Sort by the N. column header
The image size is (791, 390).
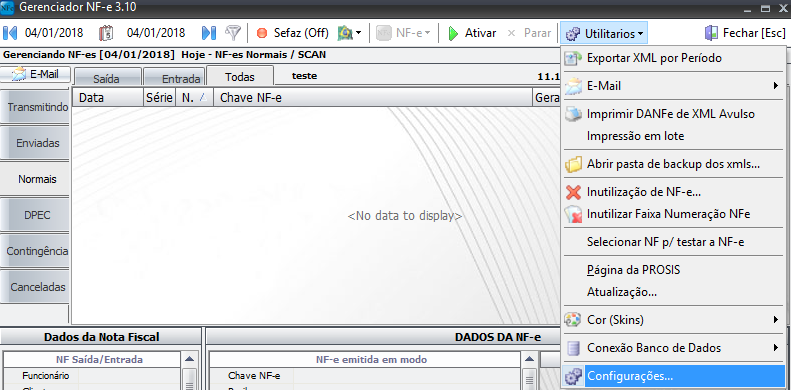pos(194,98)
